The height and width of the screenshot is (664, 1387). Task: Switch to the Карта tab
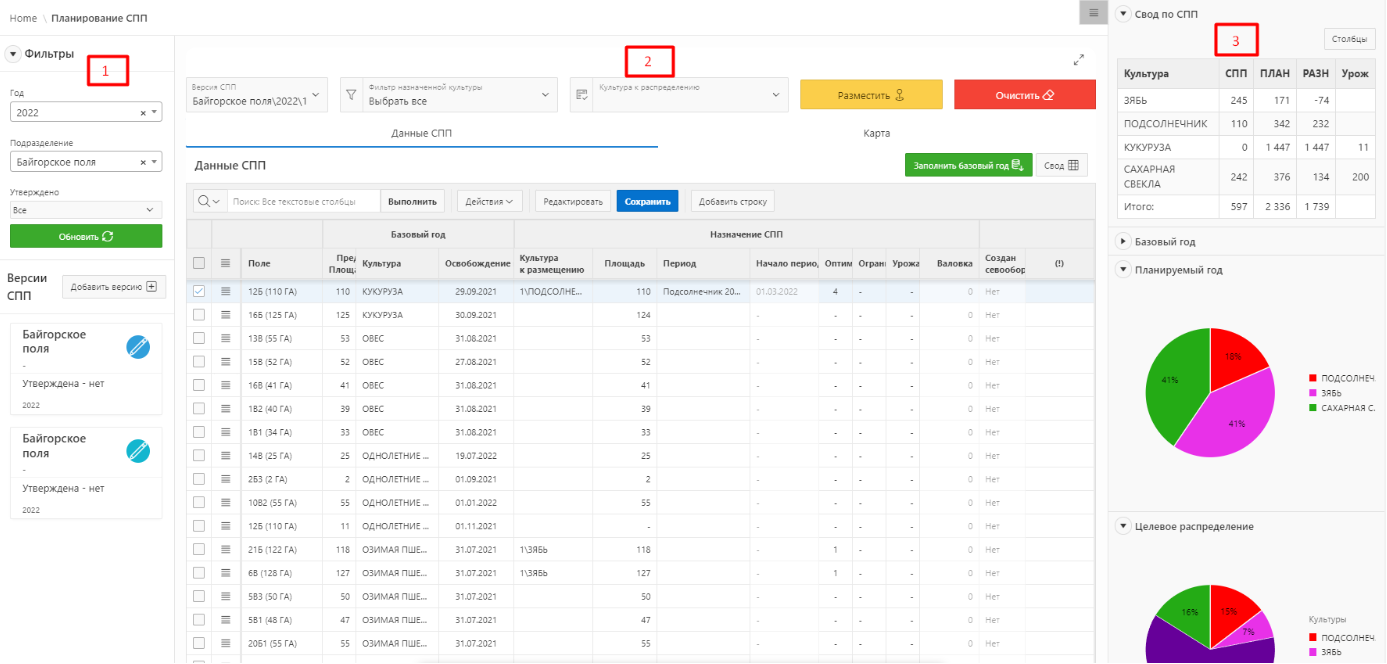[876, 133]
